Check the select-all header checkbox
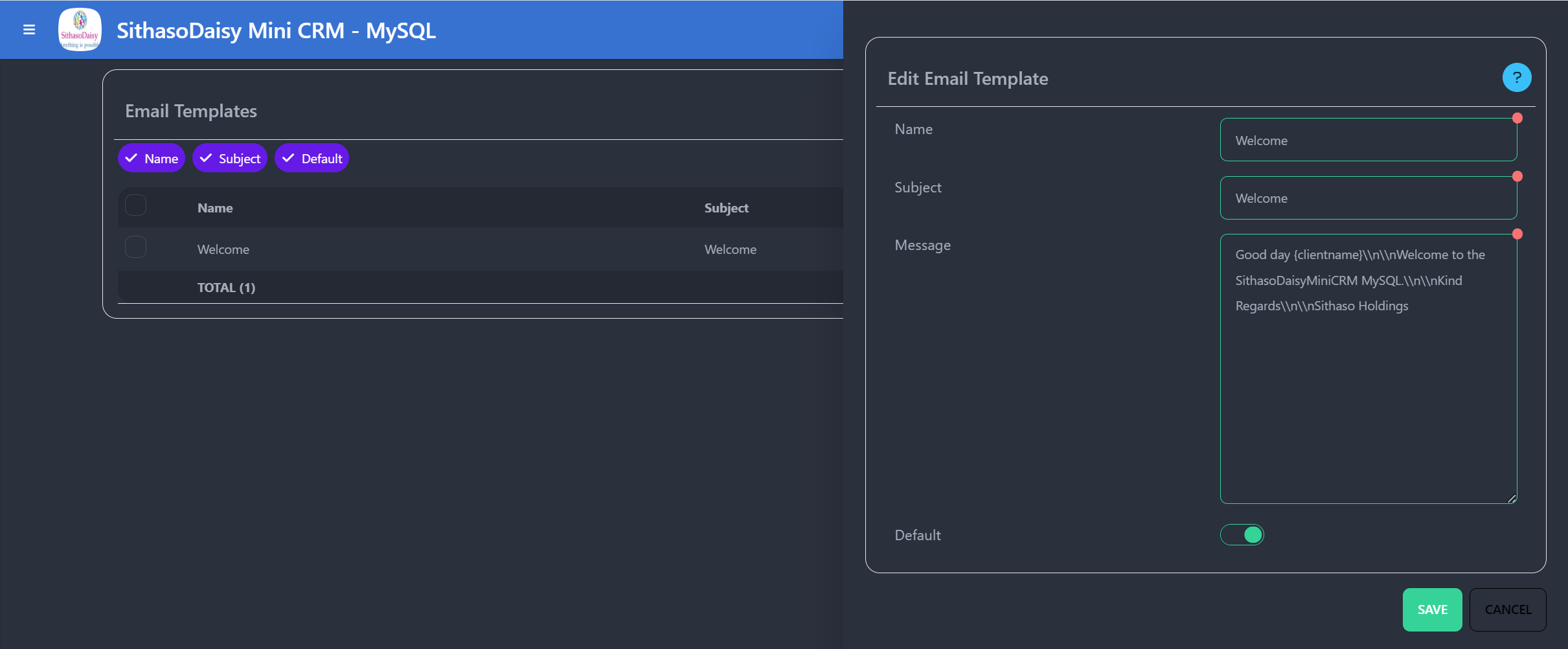The width and height of the screenshot is (1568, 649). pos(135,205)
